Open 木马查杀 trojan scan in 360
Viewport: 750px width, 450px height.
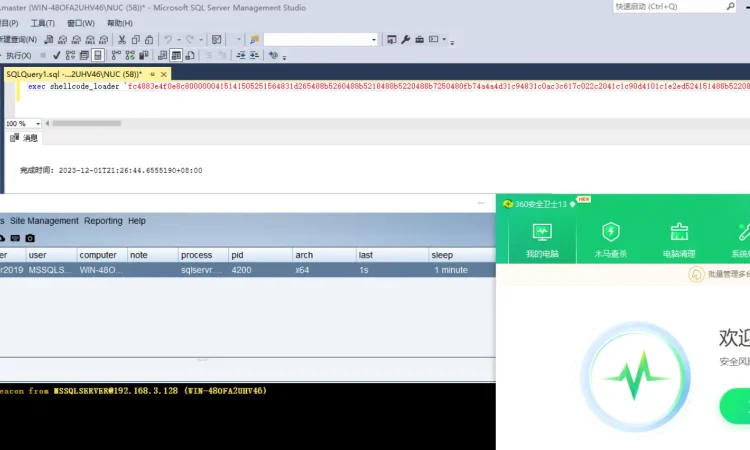(610, 240)
